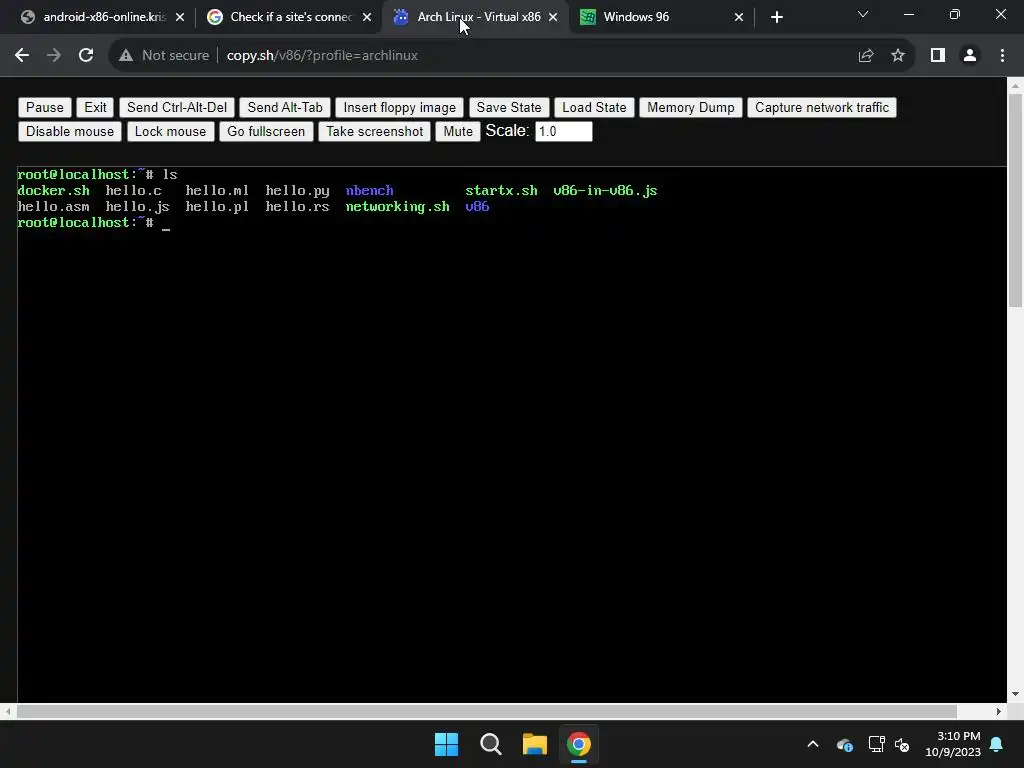Open Chrome three-dot menu
1024x768 pixels.
click(x=1002, y=56)
